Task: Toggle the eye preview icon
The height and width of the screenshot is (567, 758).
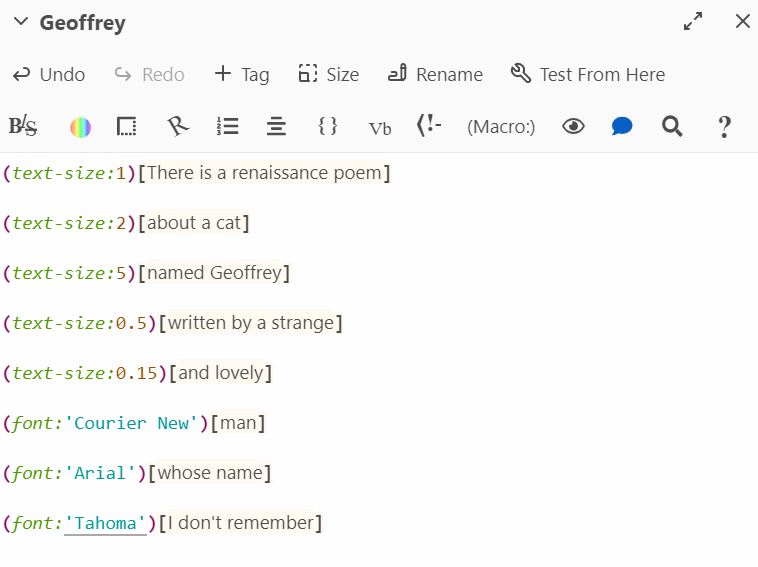Action: (573, 127)
